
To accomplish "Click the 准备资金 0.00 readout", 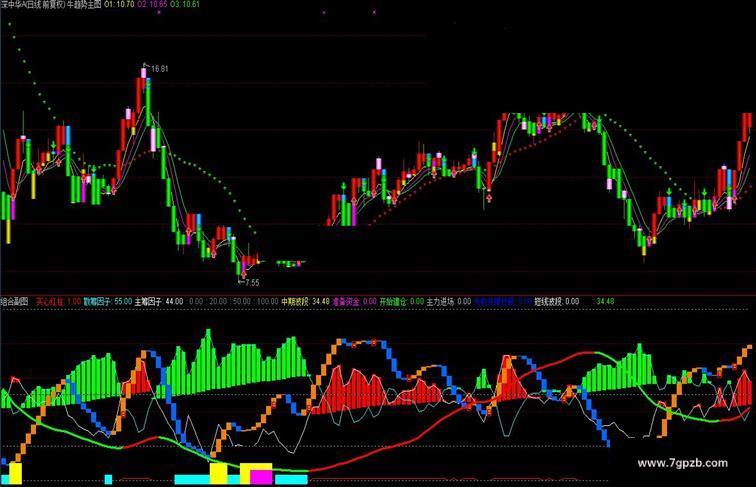I will click(x=354, y=301).
